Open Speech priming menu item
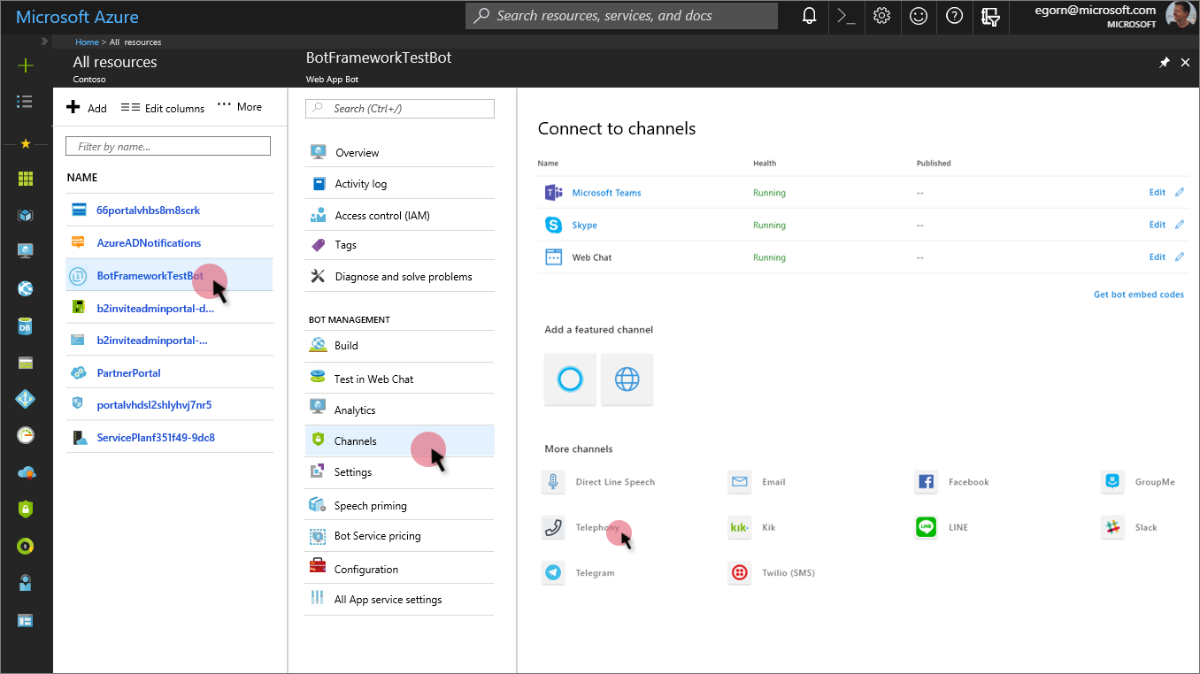 point(399,506)
